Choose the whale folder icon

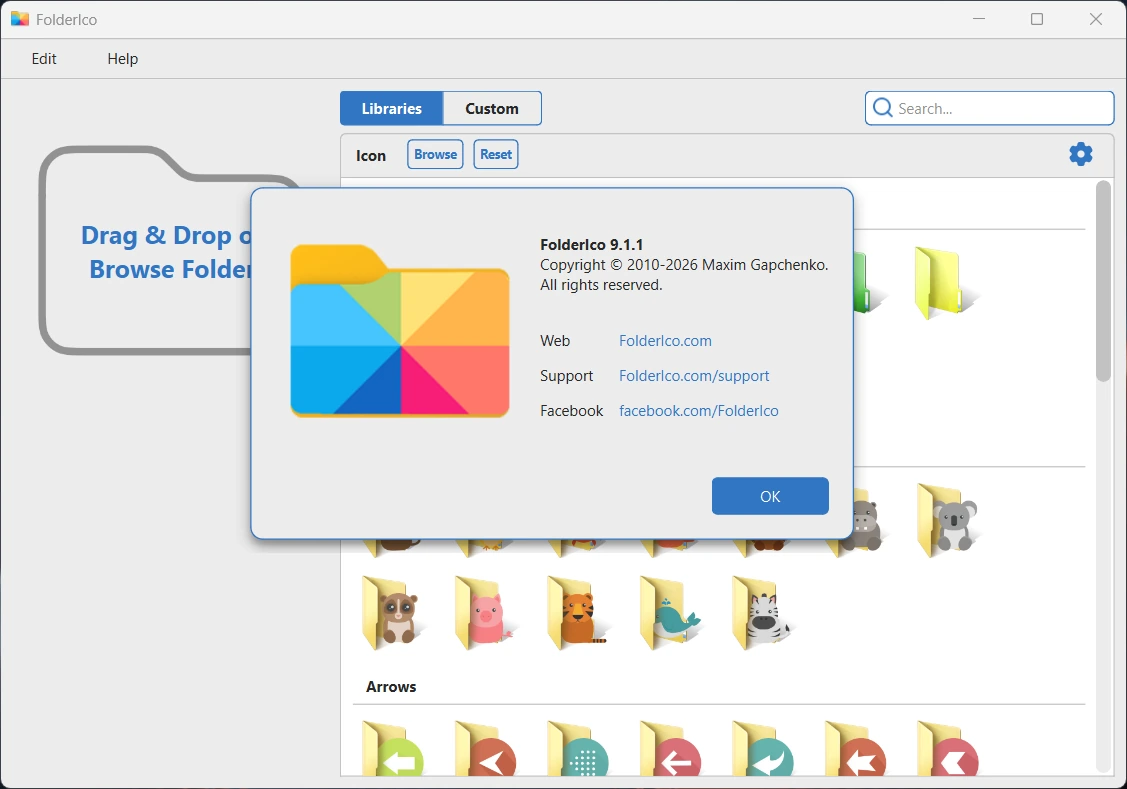[x=670, y=613]
